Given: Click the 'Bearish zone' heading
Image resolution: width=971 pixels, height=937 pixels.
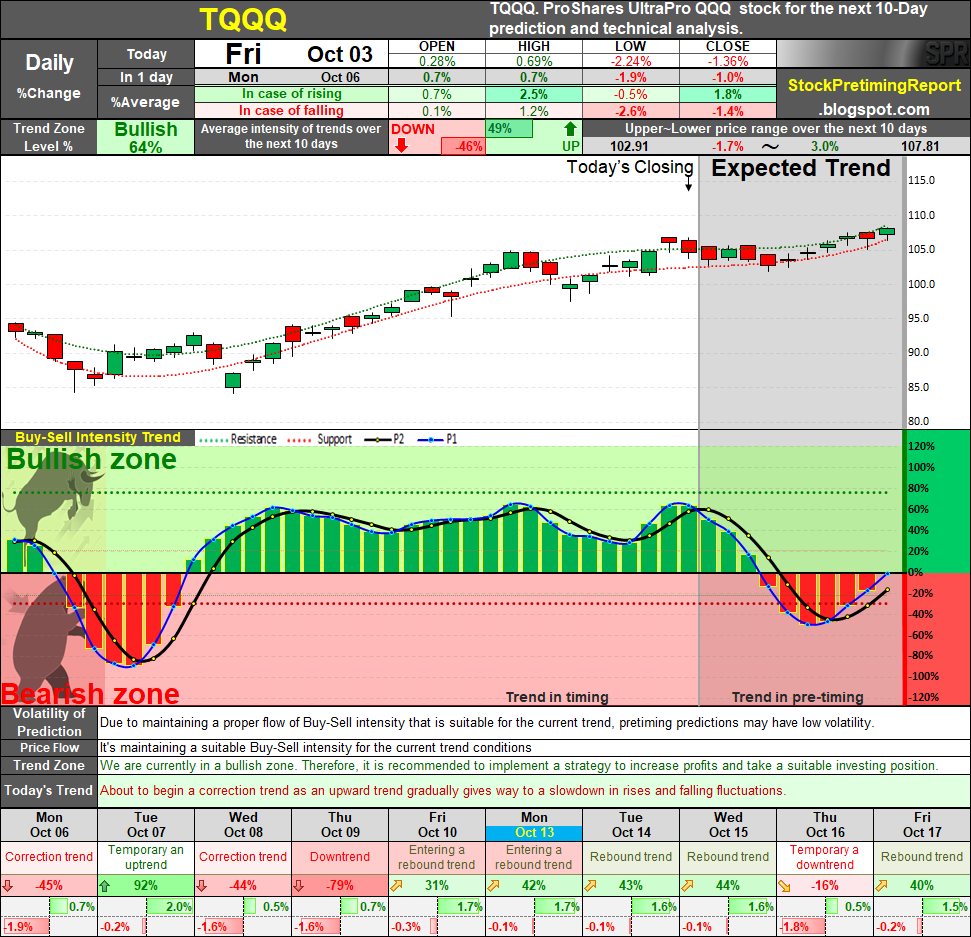Looking at the screenshot, I should 90,694.
